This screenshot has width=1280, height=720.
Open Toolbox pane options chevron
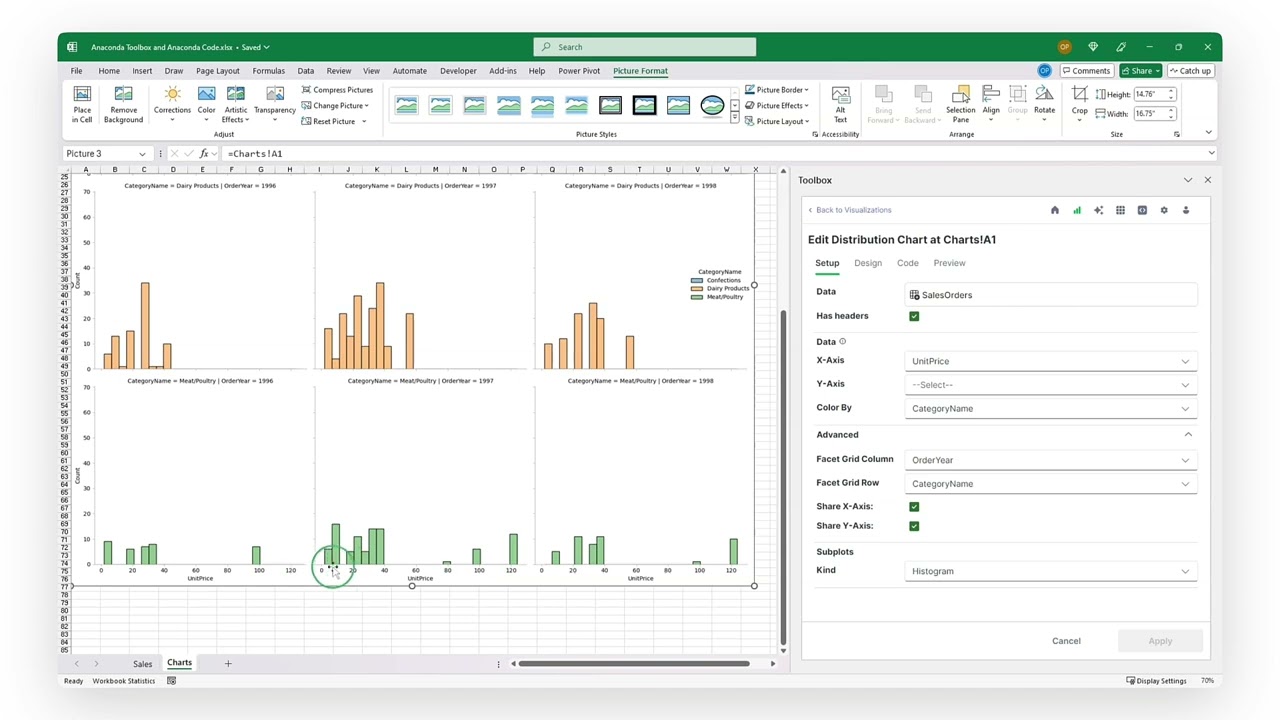pos(1187,180)
